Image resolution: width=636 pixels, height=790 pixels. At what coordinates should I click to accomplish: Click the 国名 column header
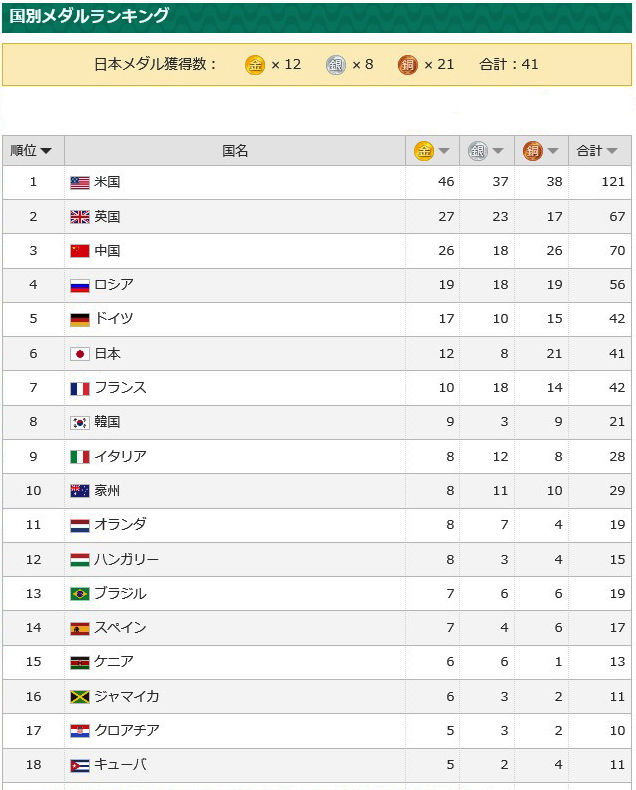pyautogui.click(x=235, y=151)
